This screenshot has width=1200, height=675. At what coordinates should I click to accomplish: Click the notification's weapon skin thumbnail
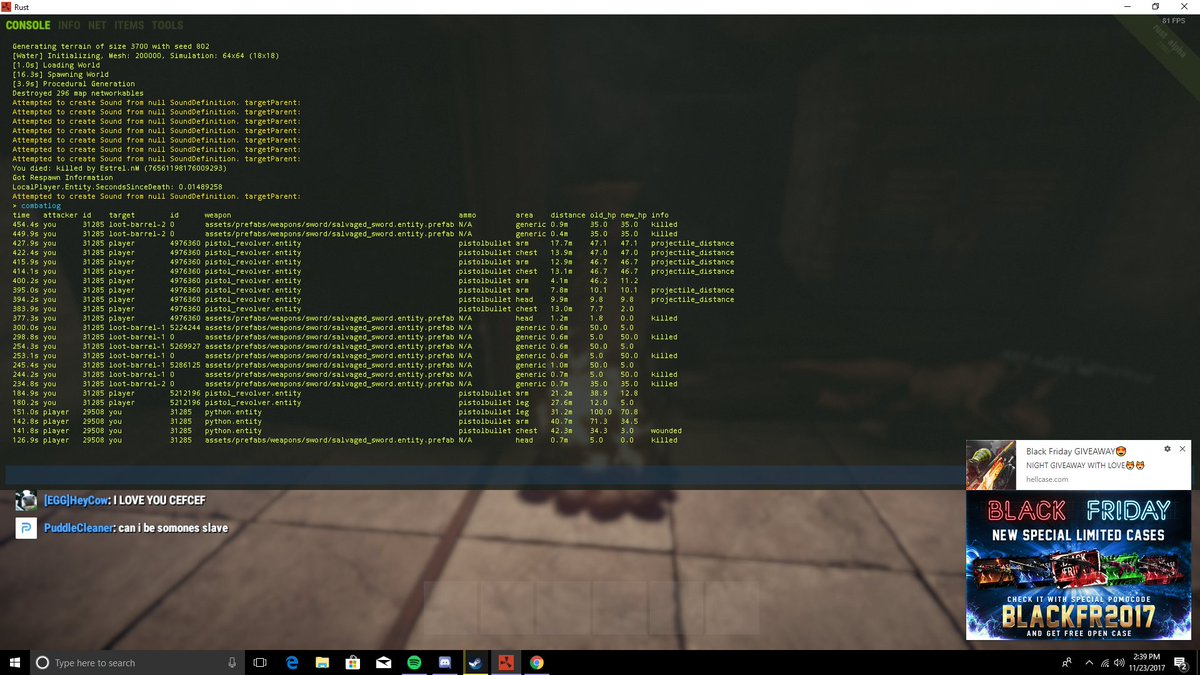tap(993, 465)
